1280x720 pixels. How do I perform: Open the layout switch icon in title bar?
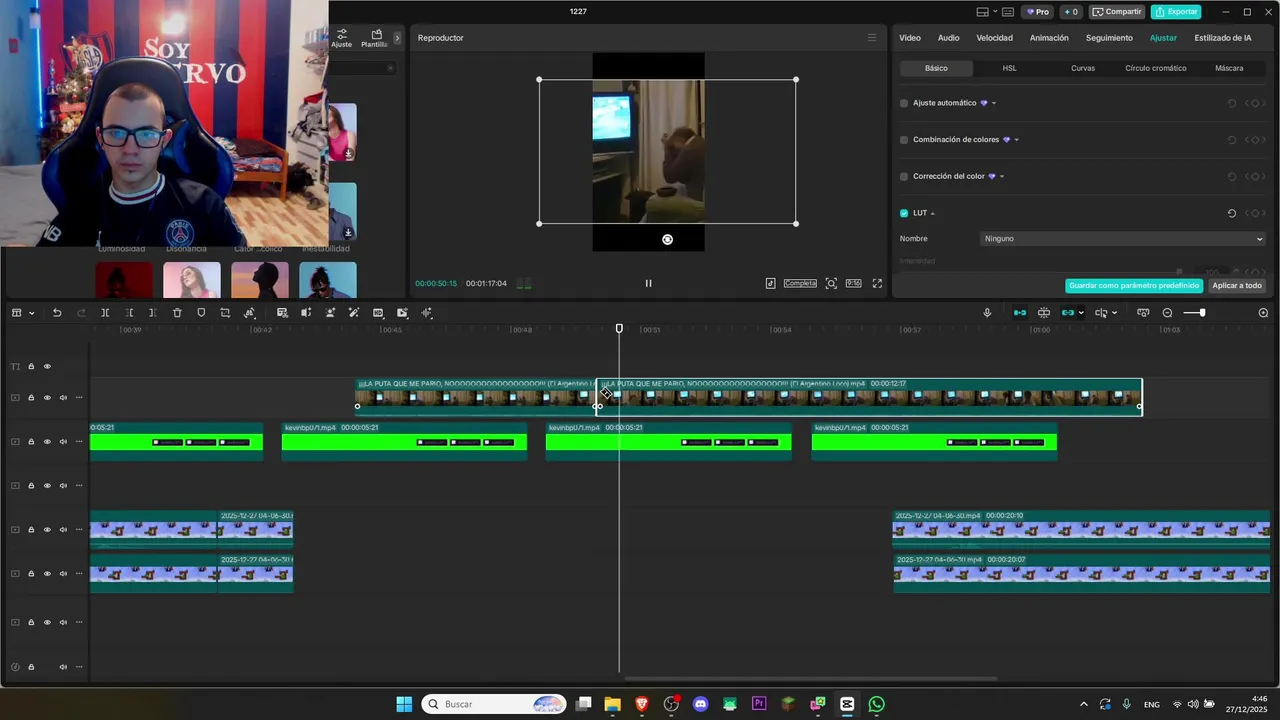pos(982,12)
